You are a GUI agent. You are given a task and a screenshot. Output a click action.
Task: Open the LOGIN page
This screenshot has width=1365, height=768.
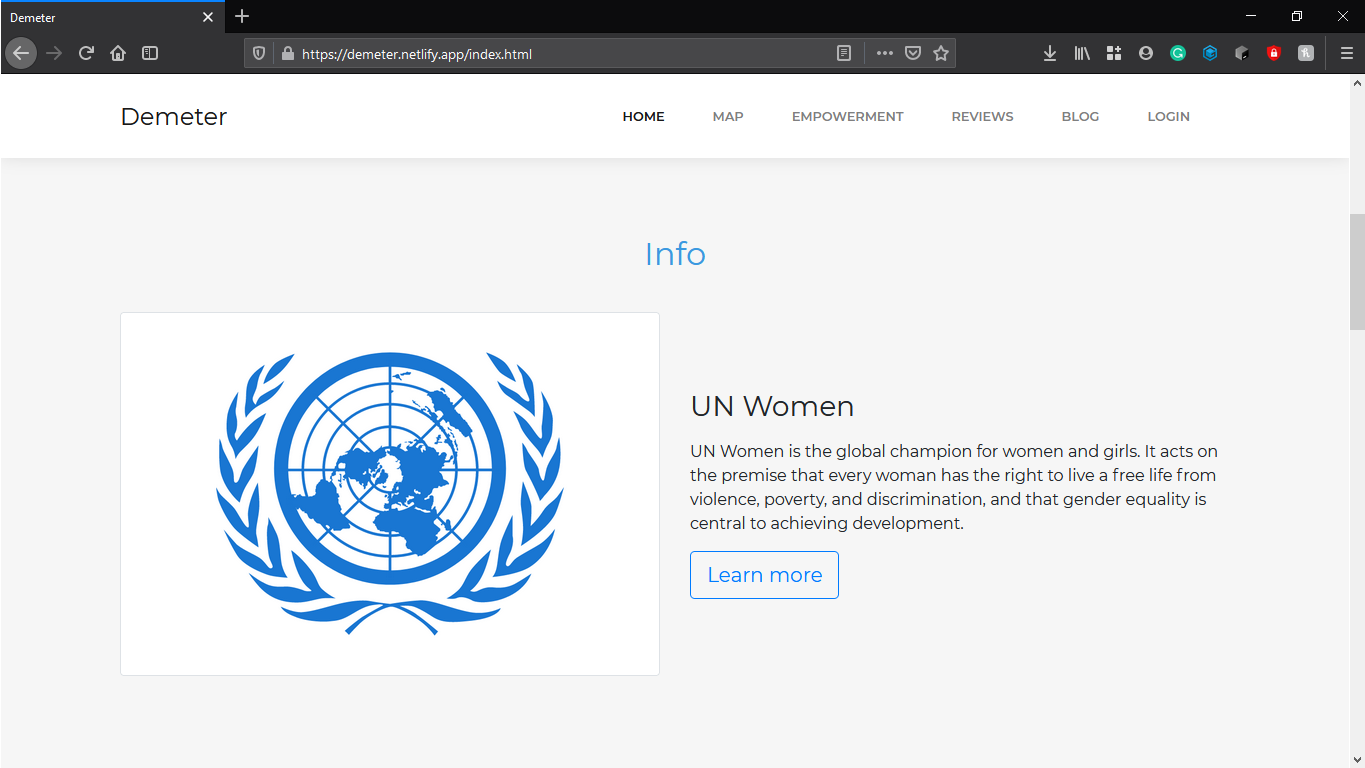(x=1168, y=116)
